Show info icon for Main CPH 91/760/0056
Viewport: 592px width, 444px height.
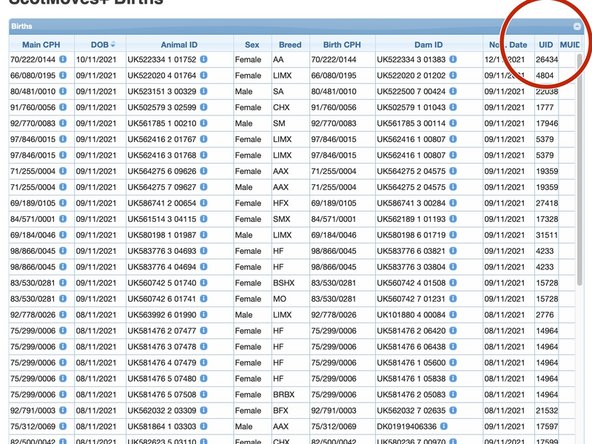point(63,107)
